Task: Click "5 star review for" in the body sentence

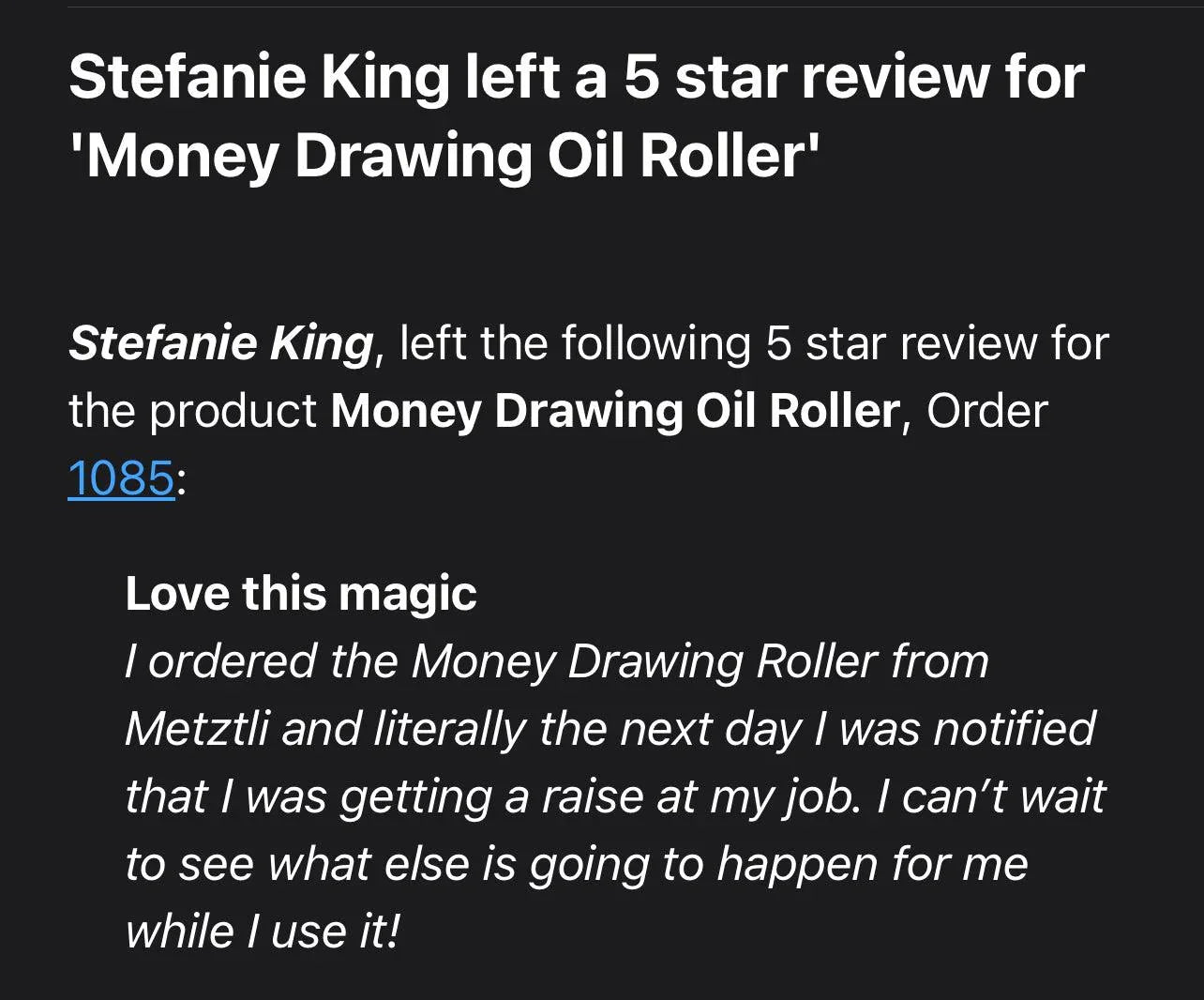Action: 938,343
